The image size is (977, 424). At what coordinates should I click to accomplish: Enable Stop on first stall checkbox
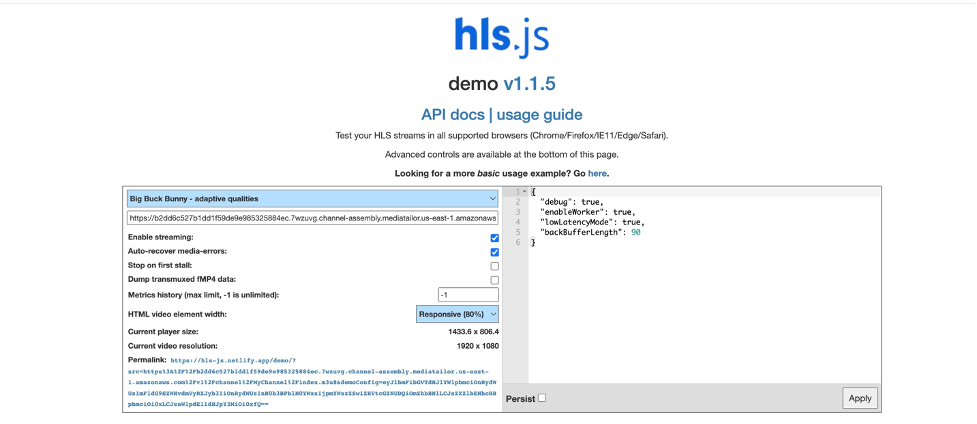point(495,266)
